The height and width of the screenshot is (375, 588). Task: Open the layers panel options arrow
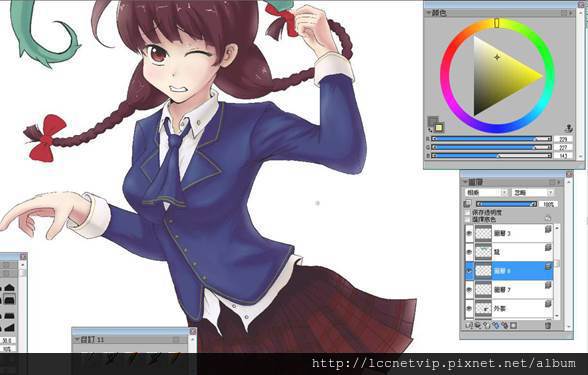(559, 183)
